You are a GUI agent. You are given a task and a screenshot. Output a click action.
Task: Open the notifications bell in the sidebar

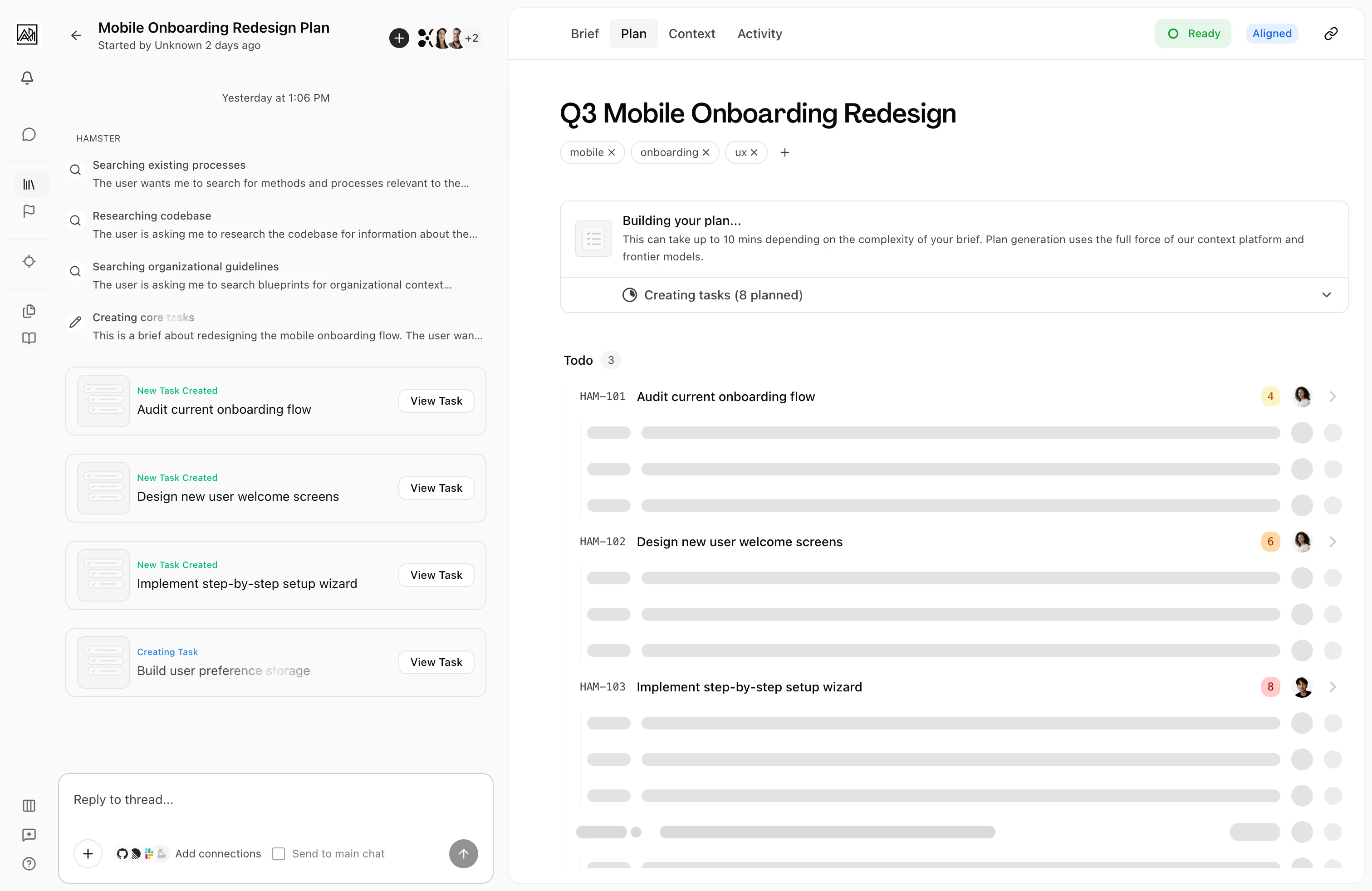click(x=27, y=78)
